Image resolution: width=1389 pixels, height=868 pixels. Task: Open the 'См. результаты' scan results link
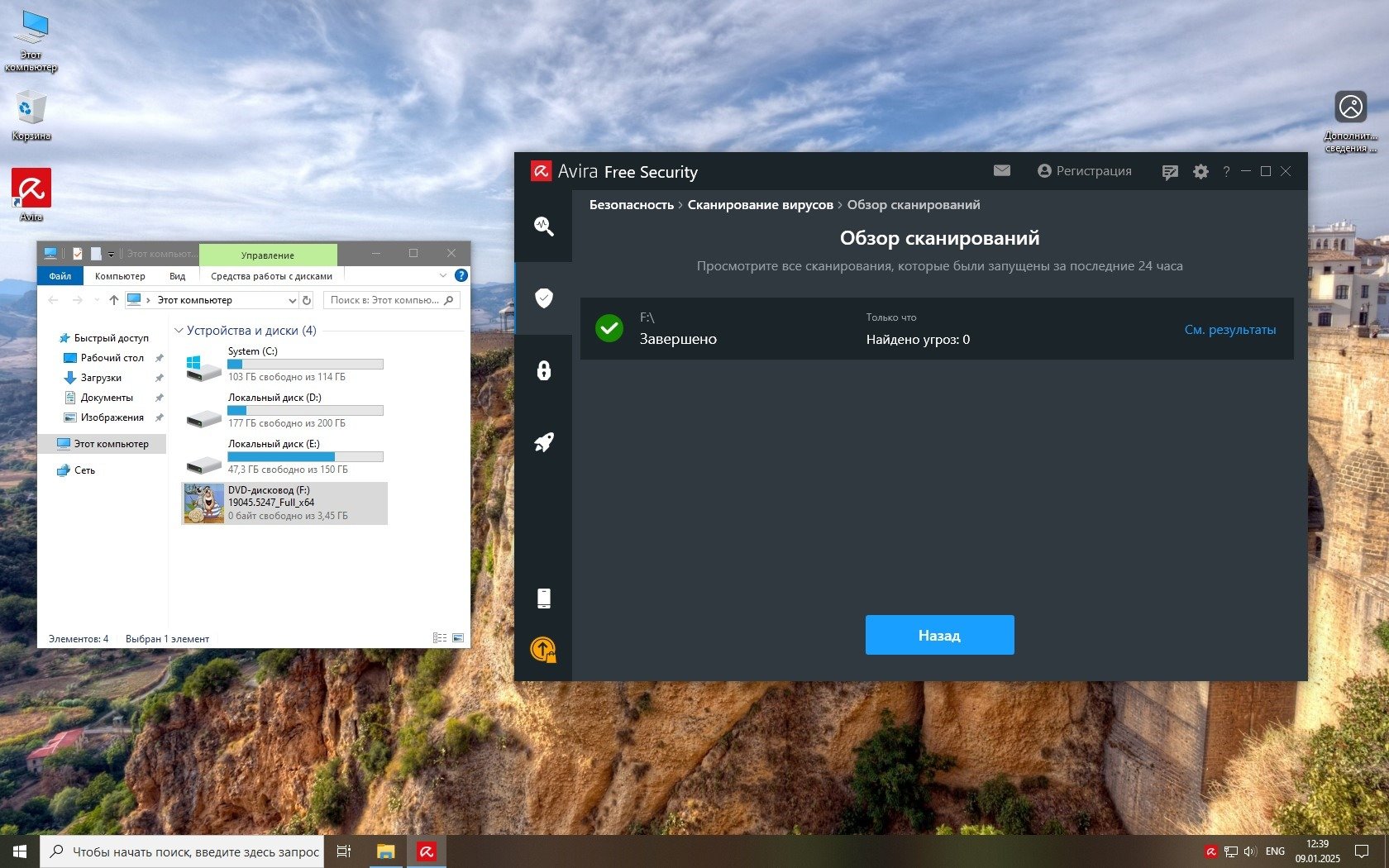(1229, 330)
